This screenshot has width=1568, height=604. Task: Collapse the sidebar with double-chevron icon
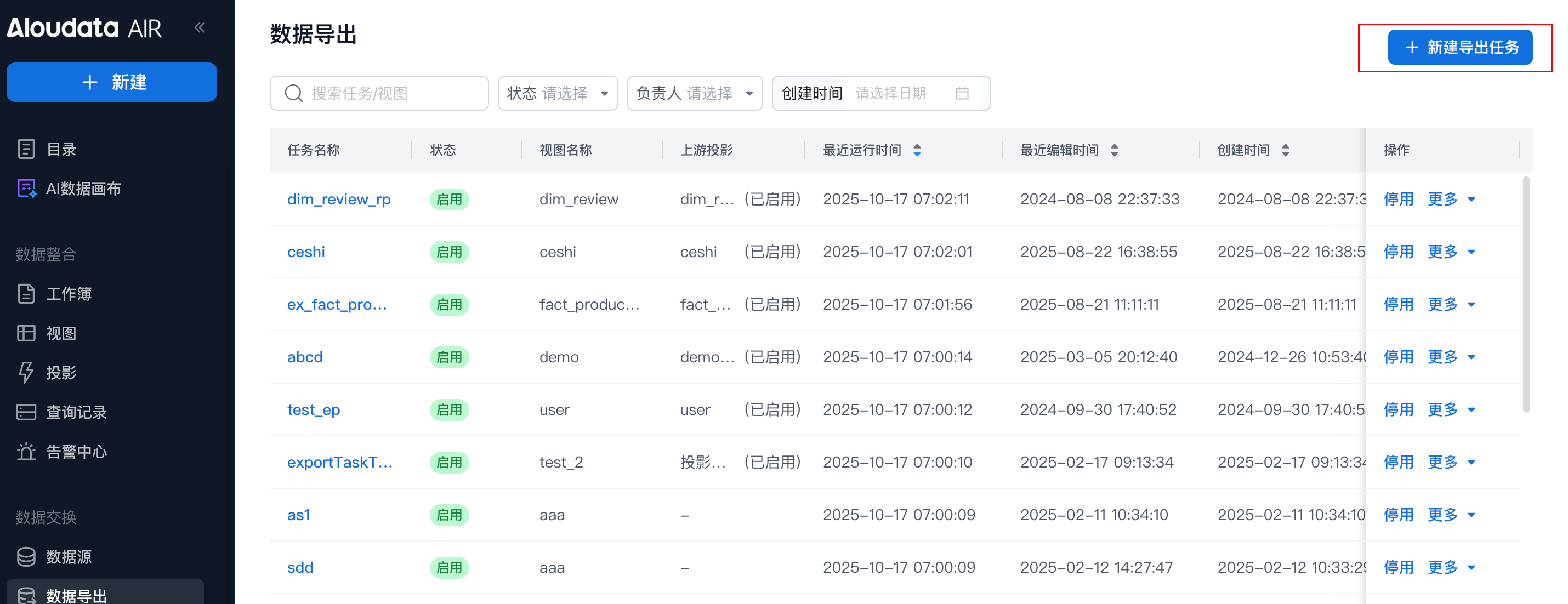[x=200, y=27]
